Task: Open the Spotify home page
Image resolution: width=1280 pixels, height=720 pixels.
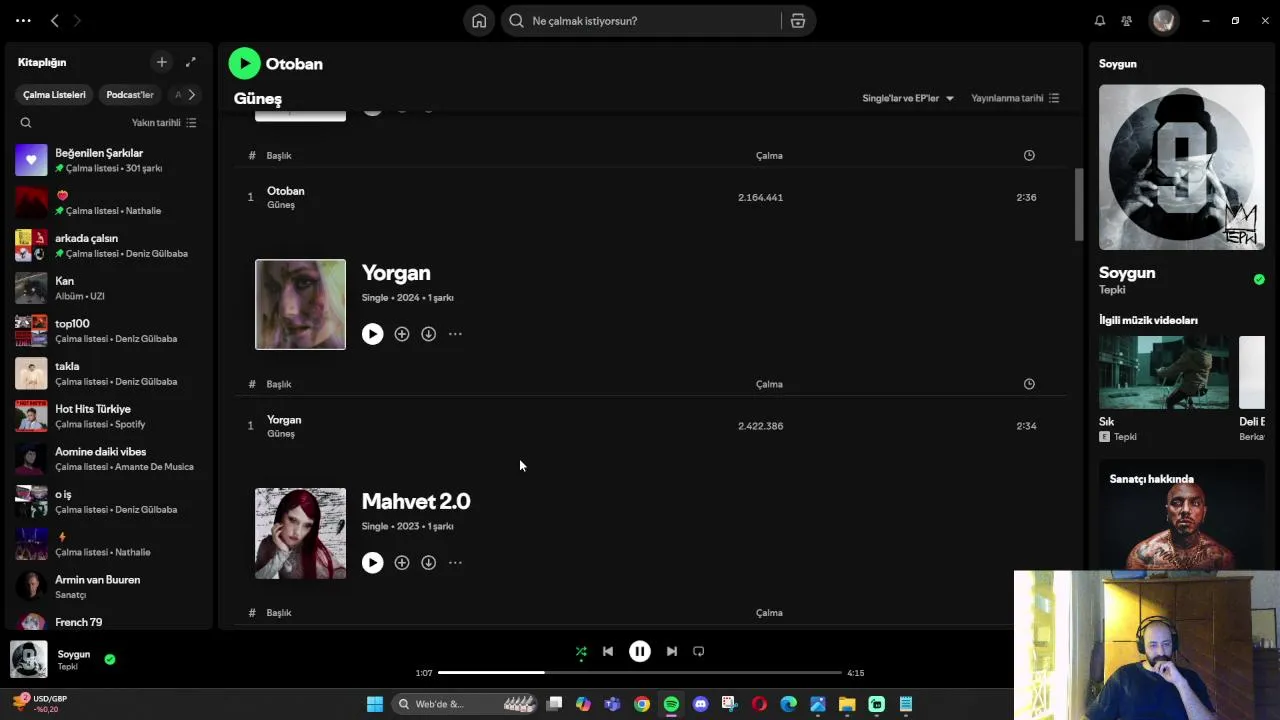Action: pos(479,21)
